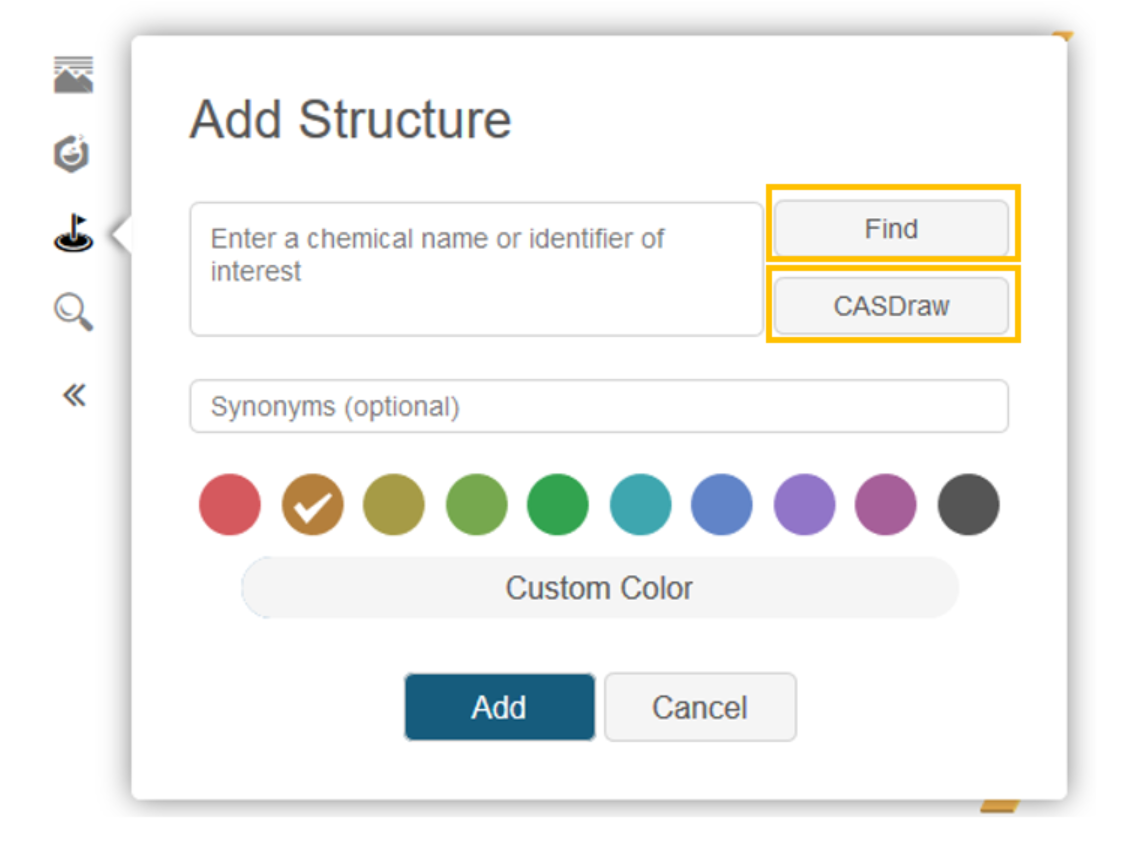
Task: Click the Find button
Action: point(891,229)
